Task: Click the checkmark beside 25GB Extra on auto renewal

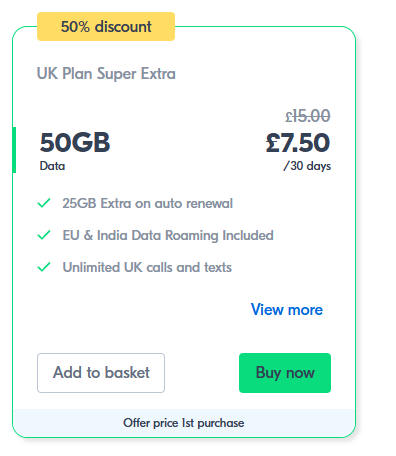Action: (x=44, y=203)
